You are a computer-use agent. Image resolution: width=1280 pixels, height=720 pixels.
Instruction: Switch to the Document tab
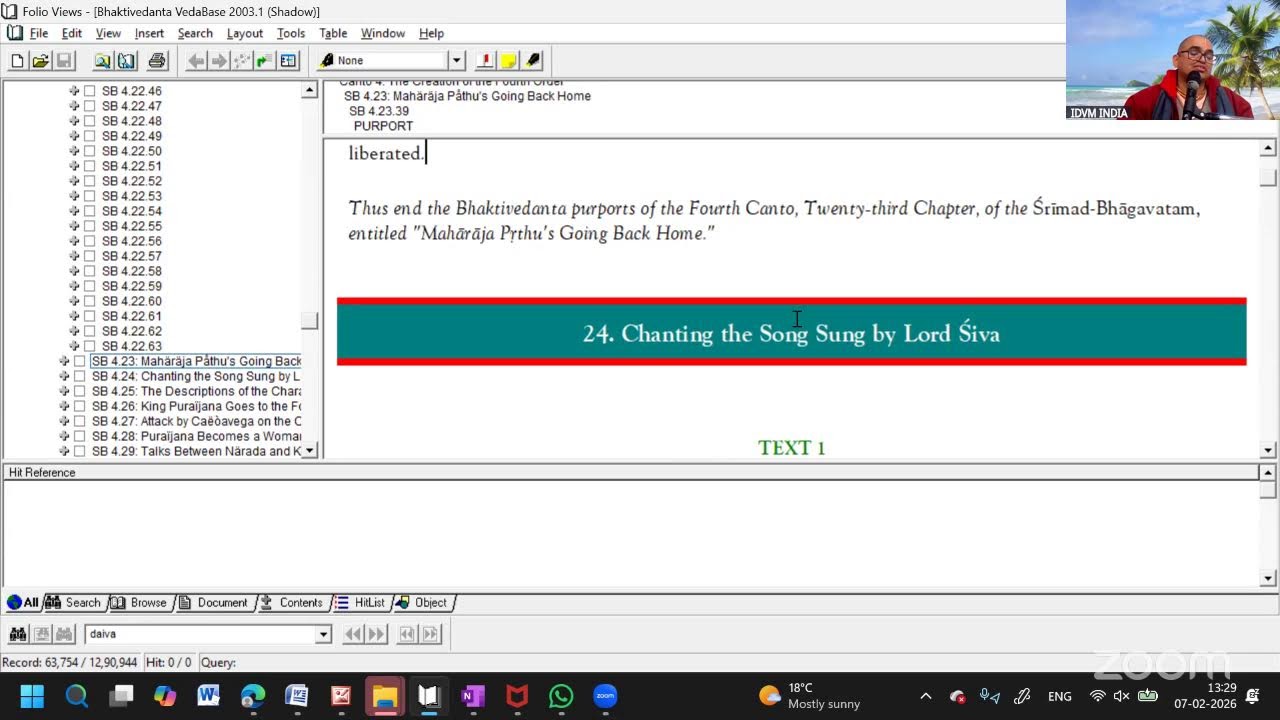tap(214, 603)
